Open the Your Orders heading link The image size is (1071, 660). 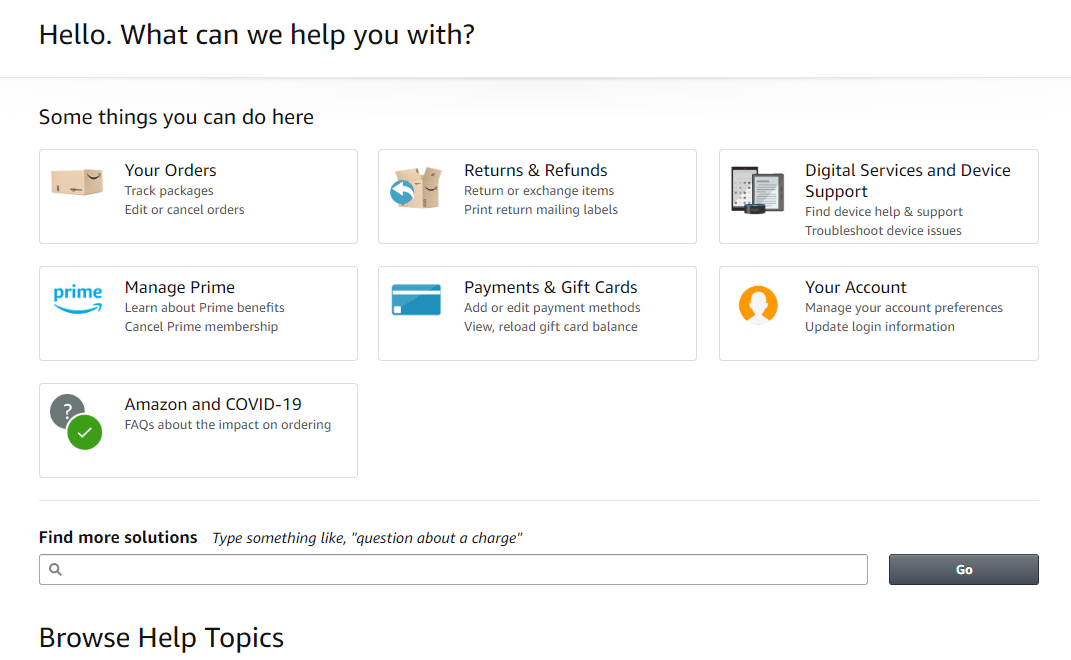click(170, 170)
